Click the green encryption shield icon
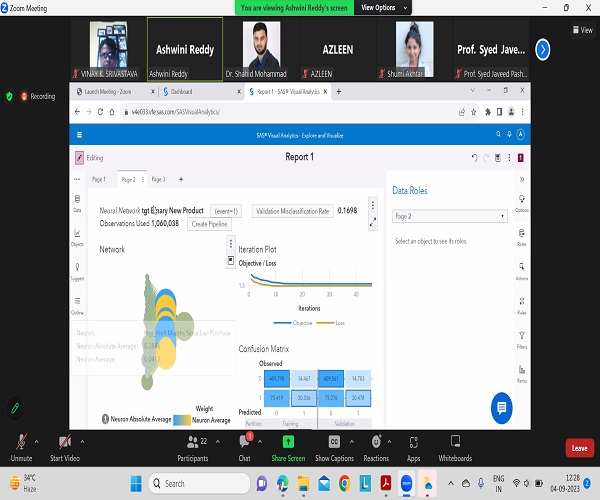This screenshot has height=500, width=600. (x=10, y=96)
